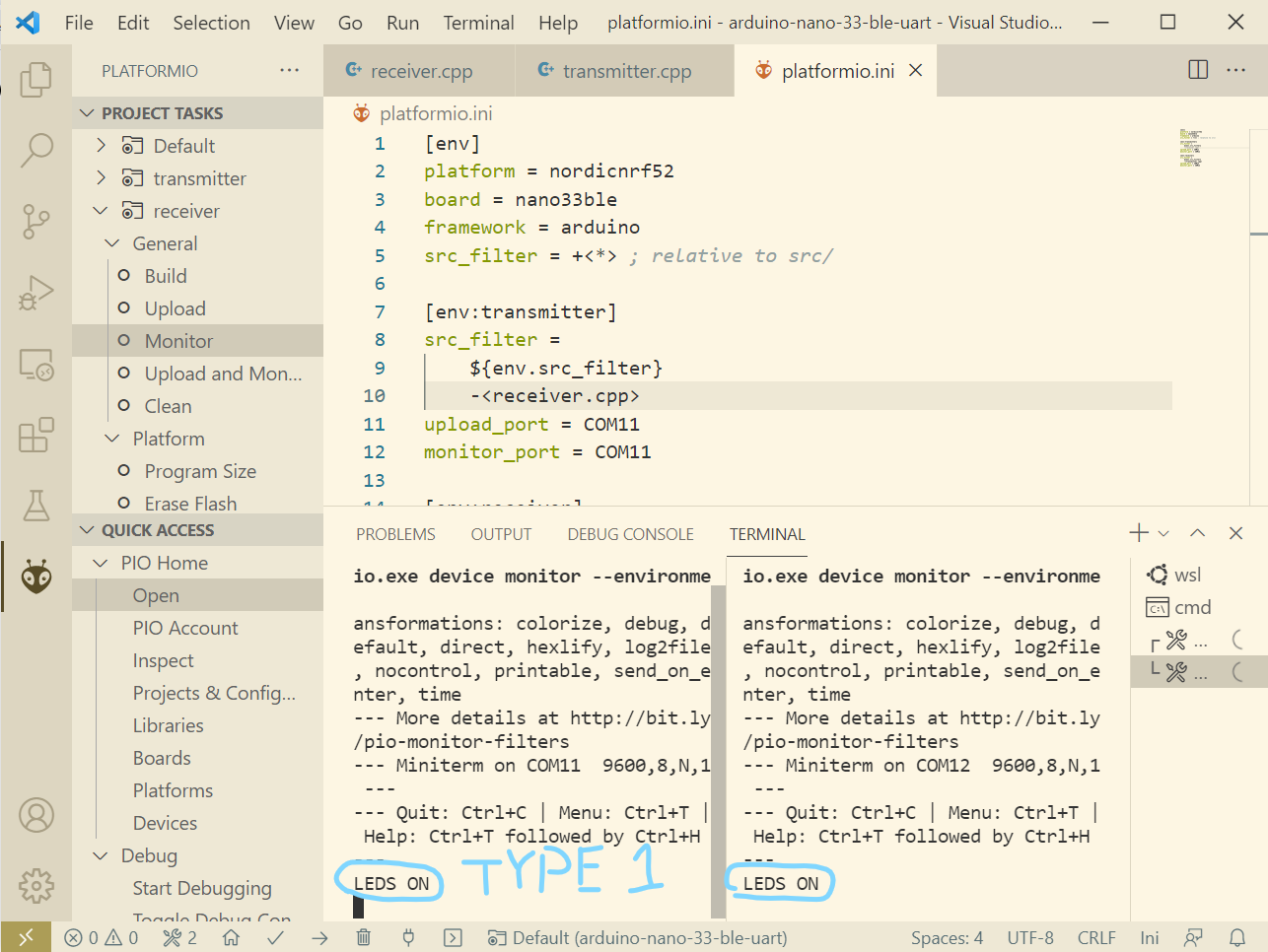The height and width of the screenshot is (952, 1268).
Task: Close the terminal panel
Action: [1235, 533]
